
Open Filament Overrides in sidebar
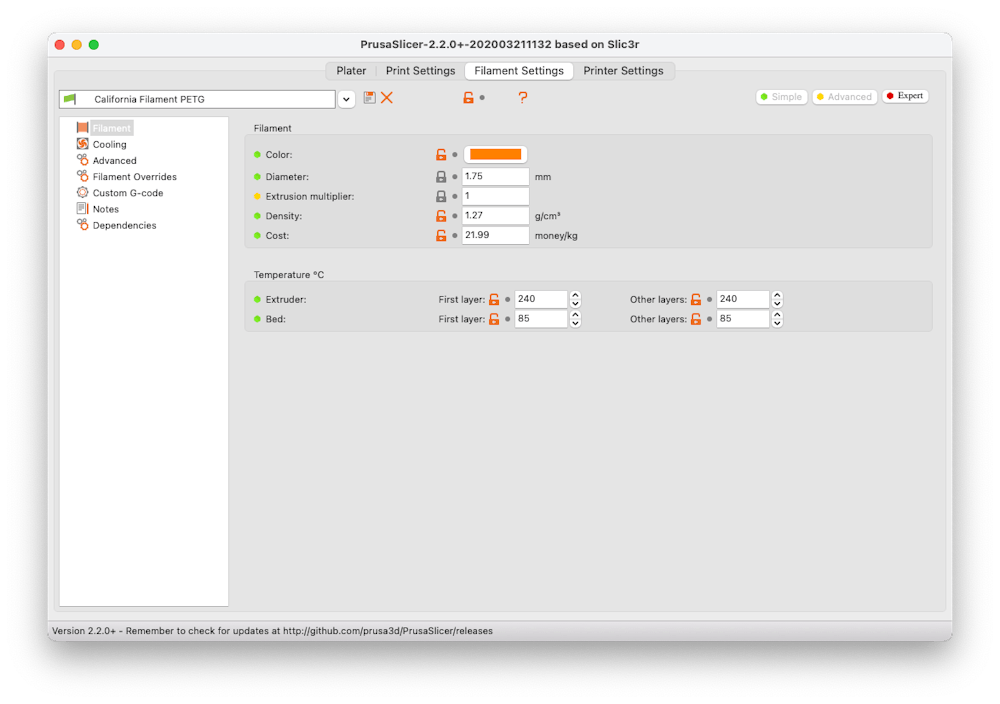[x=127, y=177]
